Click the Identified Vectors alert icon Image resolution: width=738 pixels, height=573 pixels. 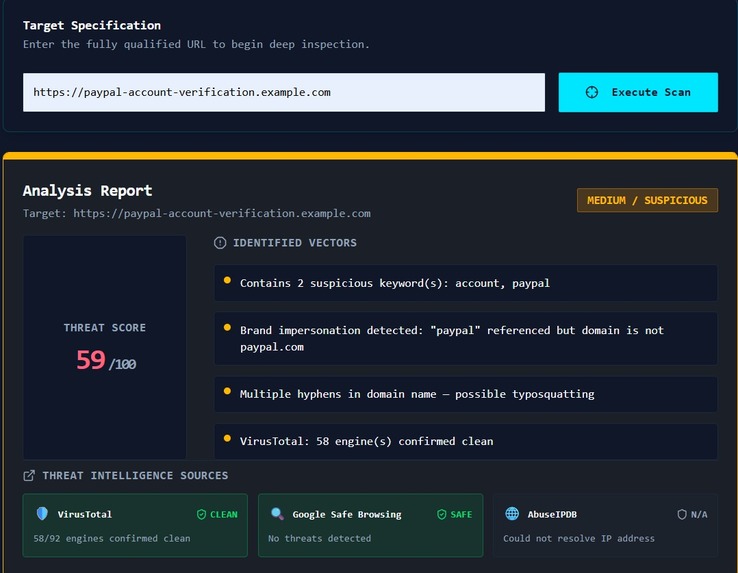click(220, 243)
